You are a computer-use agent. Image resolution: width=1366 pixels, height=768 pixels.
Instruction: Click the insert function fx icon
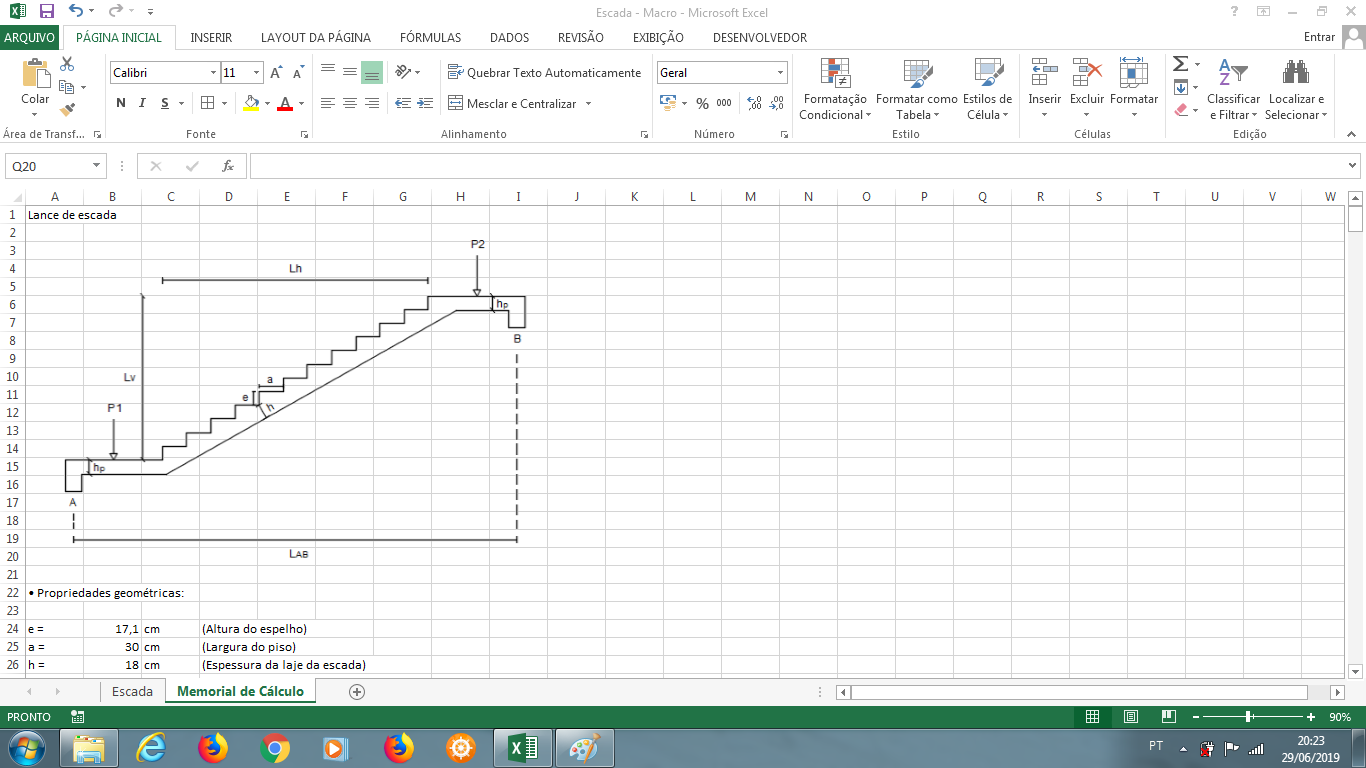click(x=228, y=166)
